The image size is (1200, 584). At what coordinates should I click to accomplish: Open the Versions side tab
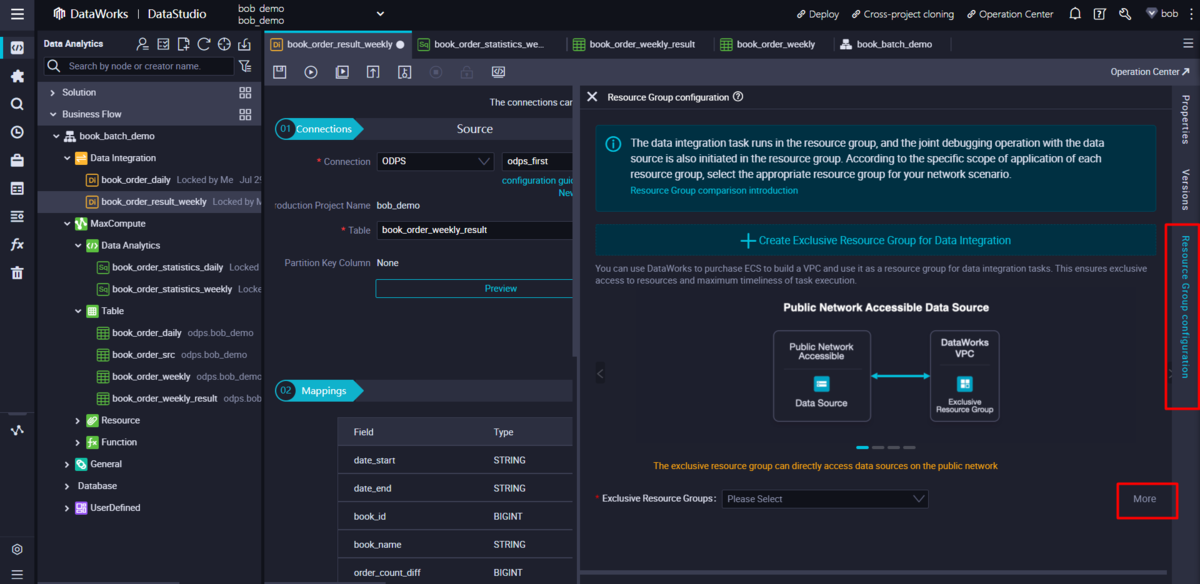[1185, 189]
